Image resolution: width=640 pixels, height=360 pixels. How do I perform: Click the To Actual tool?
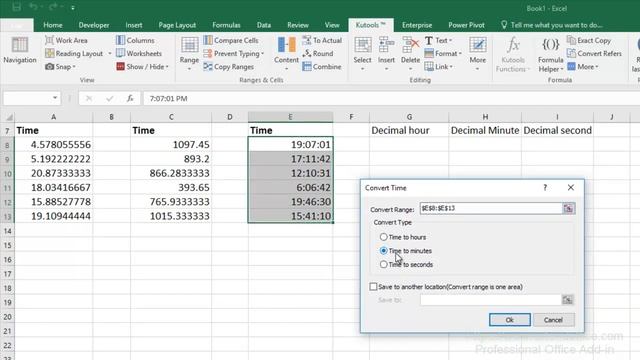[x=322, y=40]
